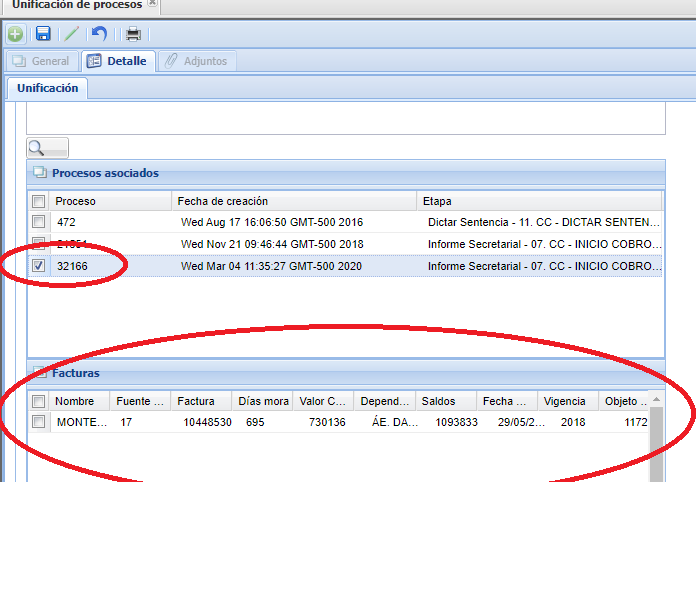
Task: Uncheck the checkbox for process 32166
Action: (x=38, y=266)
